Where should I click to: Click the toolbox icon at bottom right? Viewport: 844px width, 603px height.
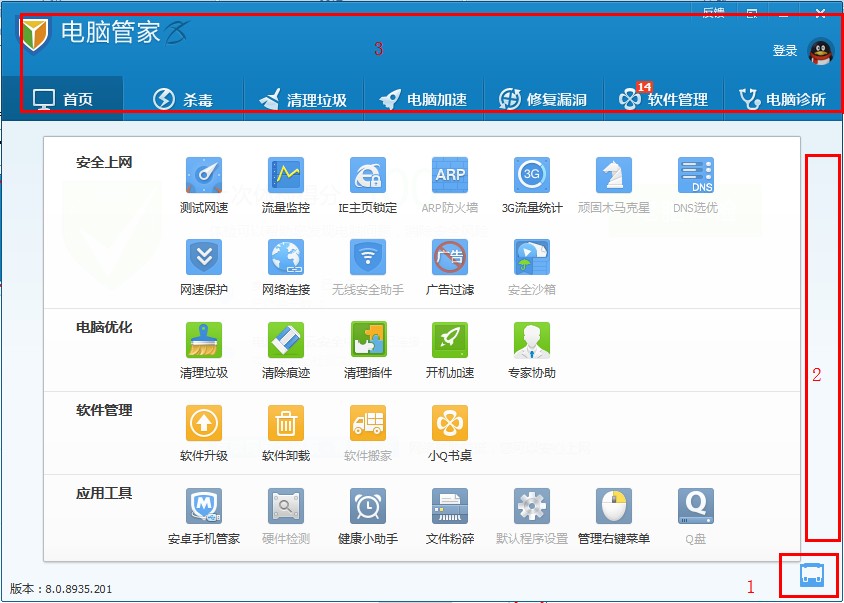tap(812, 574)
